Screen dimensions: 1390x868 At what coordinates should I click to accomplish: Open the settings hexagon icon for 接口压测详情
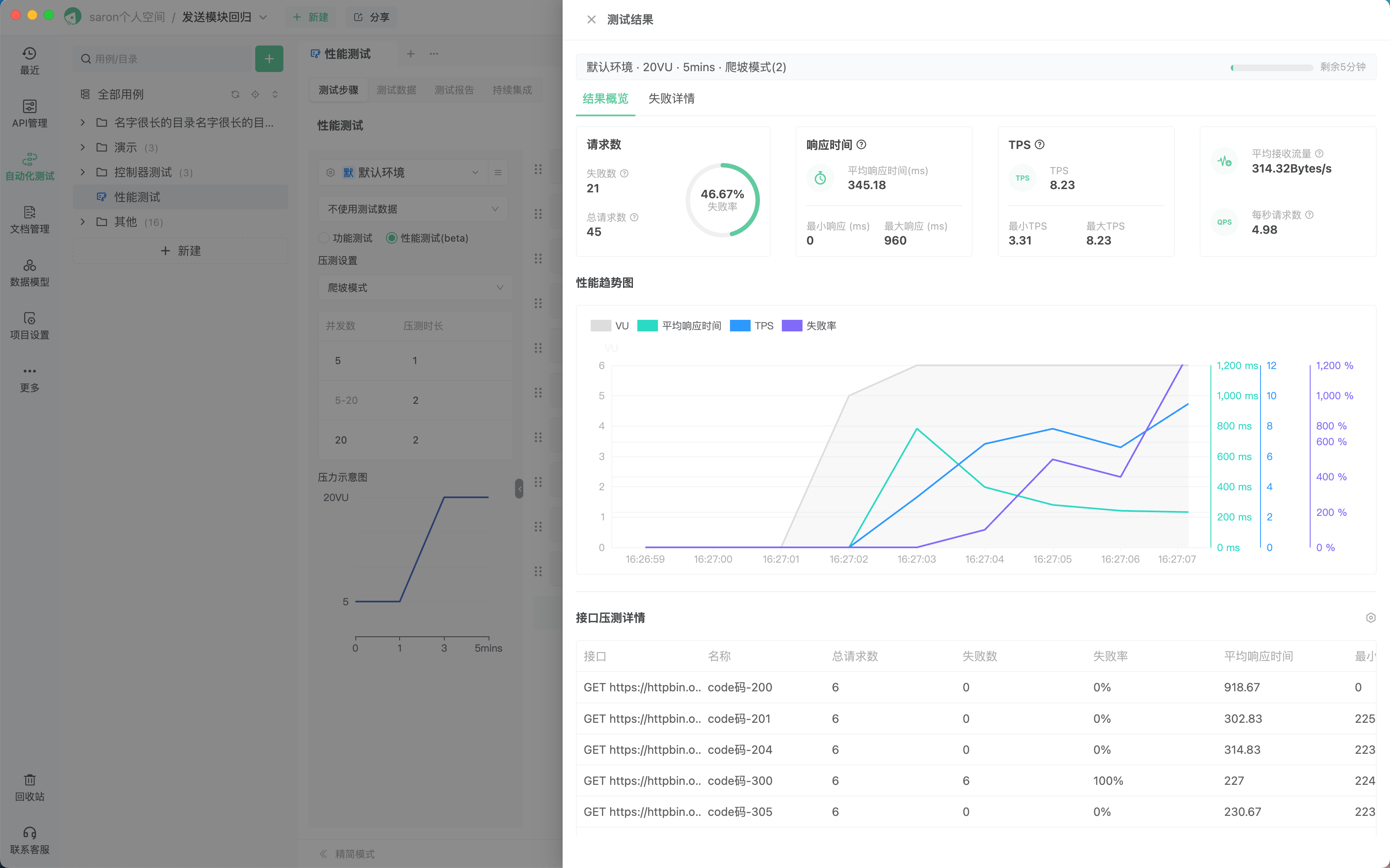pyautogui.click(x=1371, y=618)
